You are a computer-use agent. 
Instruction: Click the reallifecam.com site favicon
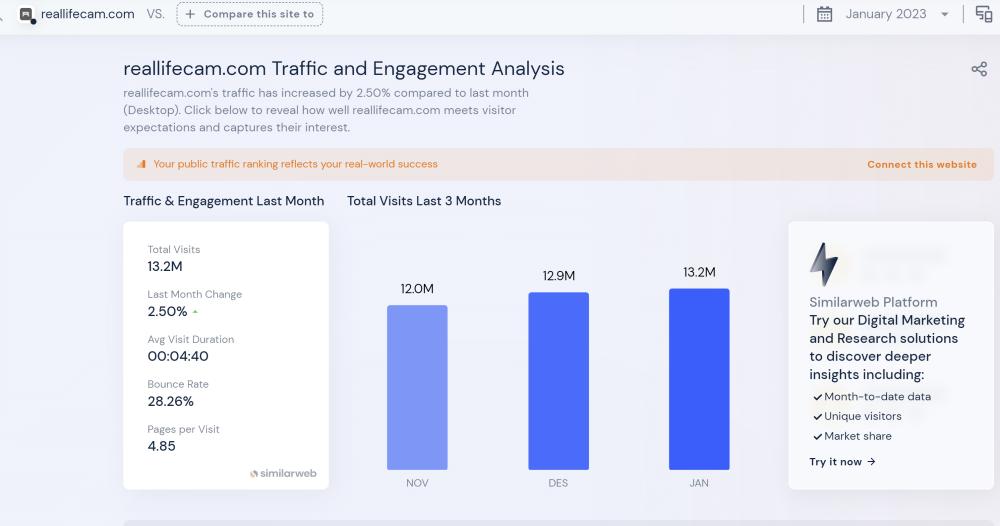click(26, 14)
